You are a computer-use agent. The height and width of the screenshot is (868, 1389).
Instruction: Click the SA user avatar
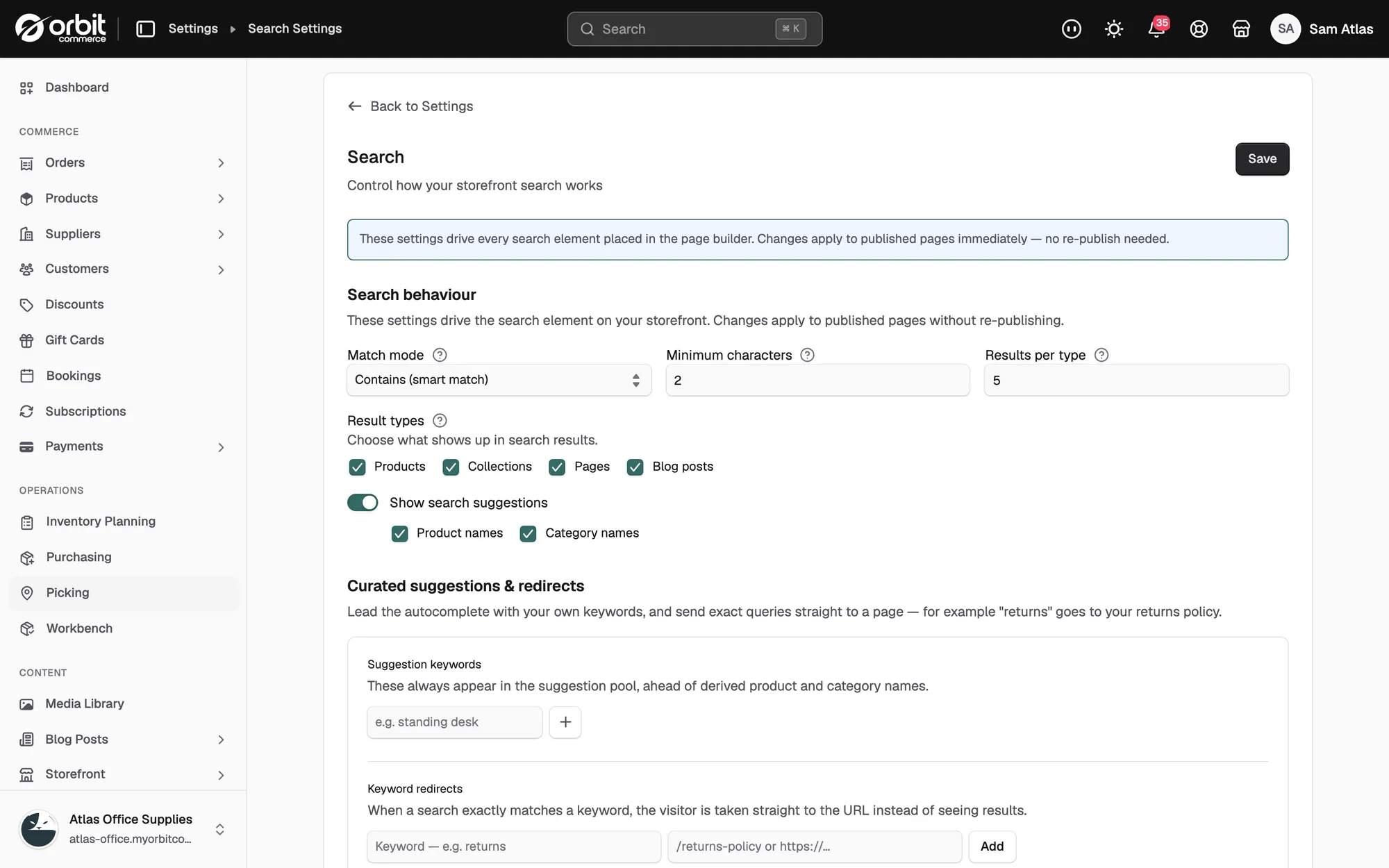pyautogui.click(x=1285, y=28)
